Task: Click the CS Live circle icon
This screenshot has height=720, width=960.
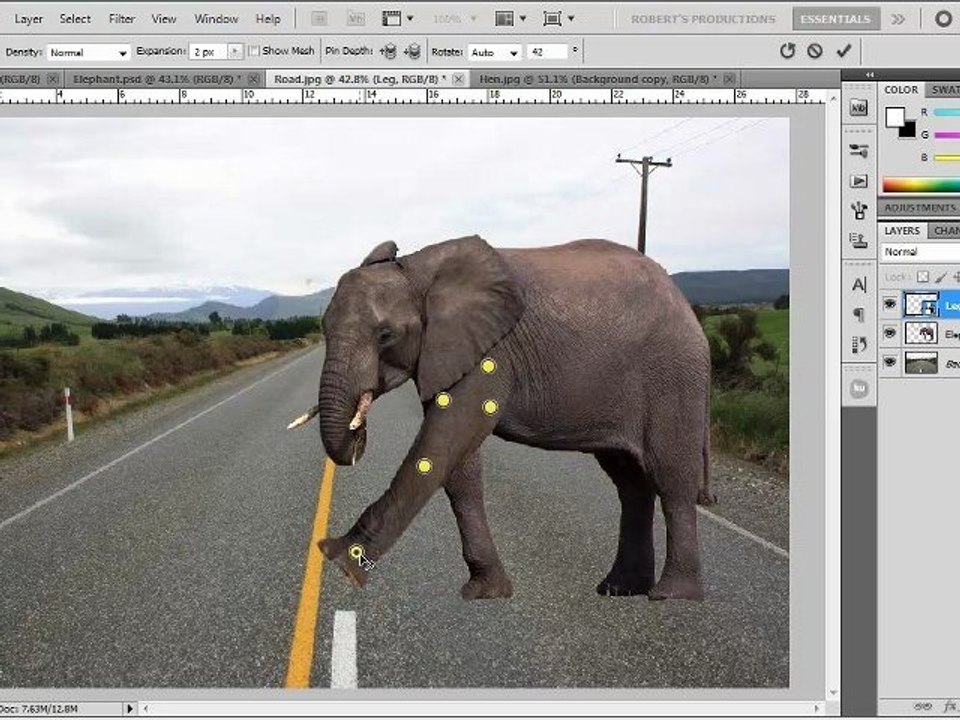Action: click(x=944, y=19)
